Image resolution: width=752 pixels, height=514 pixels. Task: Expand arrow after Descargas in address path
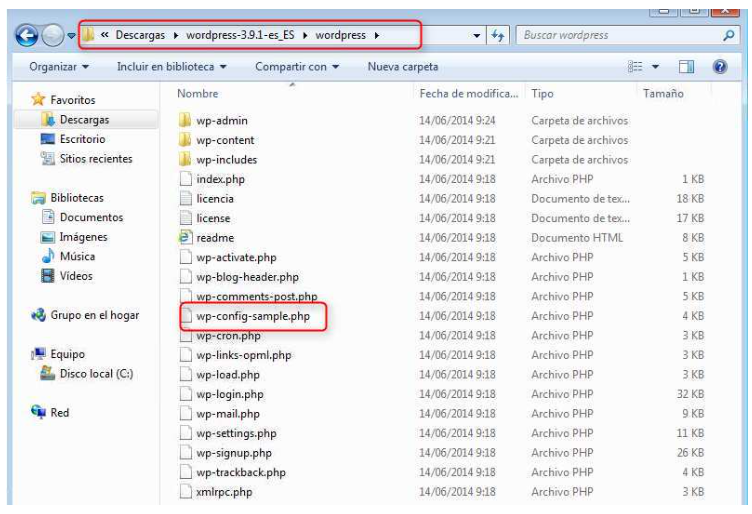tap(176, 35)
